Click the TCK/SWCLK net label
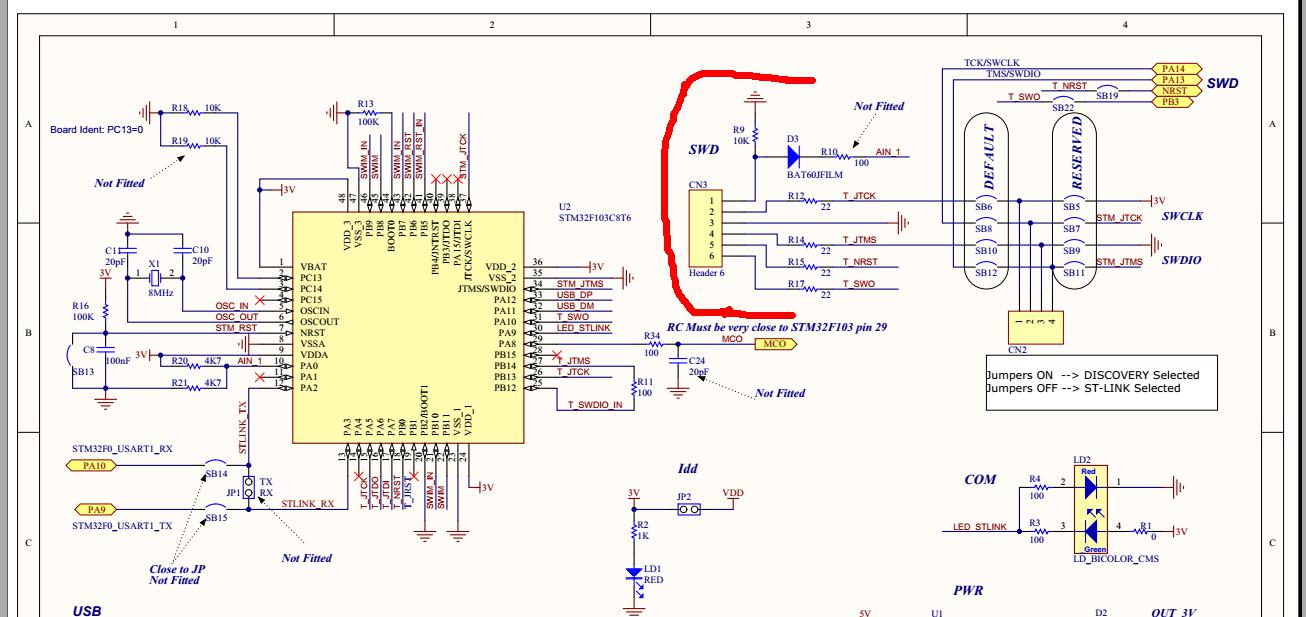 point(992,63)
